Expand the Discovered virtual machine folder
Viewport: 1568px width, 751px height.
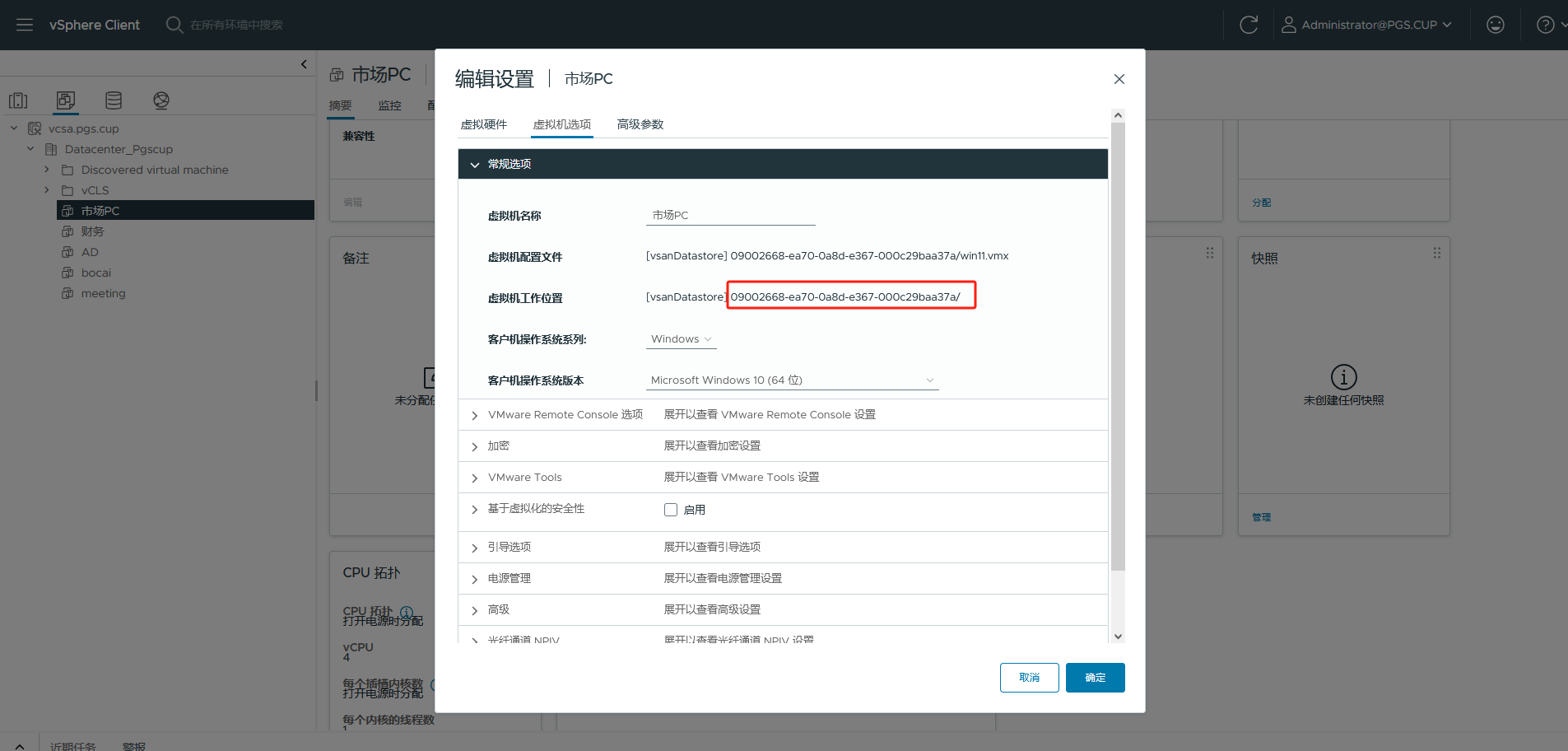click(47, 170)
